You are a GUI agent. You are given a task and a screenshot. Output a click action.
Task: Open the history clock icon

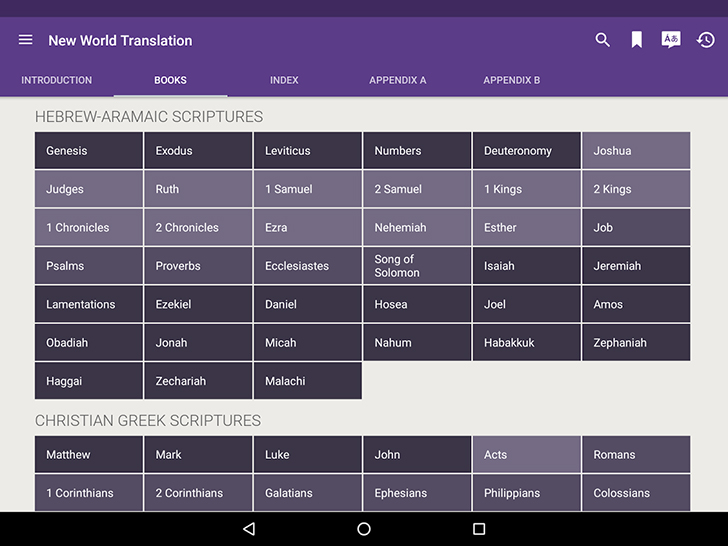(x=705, y=40)
